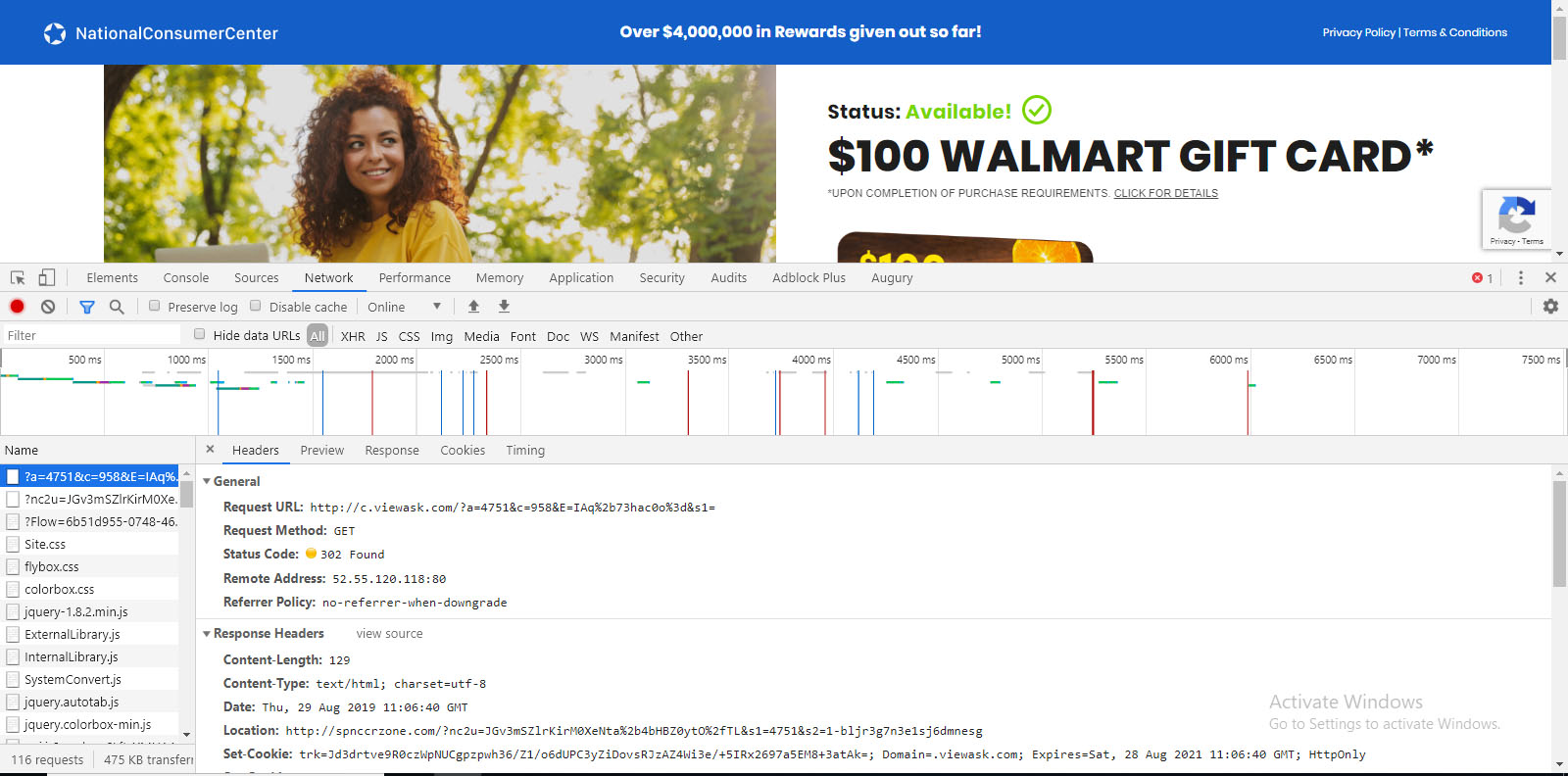Viewport: 1568px width, 776px height.
Task: Select the flybox.css request row
Action: coord(89,566)
